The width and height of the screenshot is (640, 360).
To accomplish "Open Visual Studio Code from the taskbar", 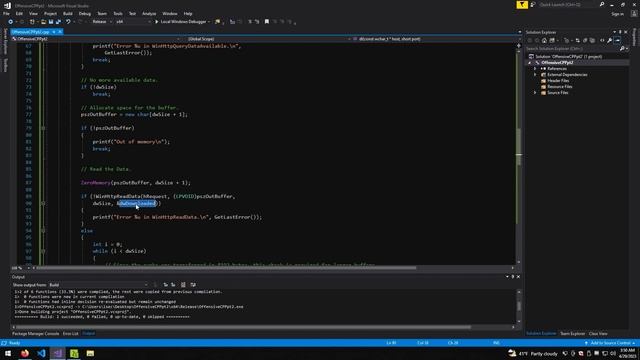I will pyautogui.click(x=41, y=353).
